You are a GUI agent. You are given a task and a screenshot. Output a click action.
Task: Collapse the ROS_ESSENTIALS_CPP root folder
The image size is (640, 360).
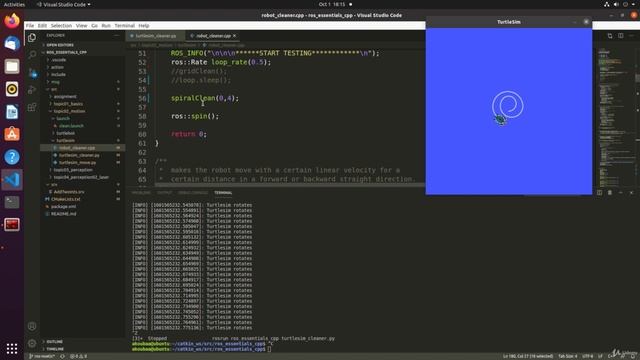66,52
